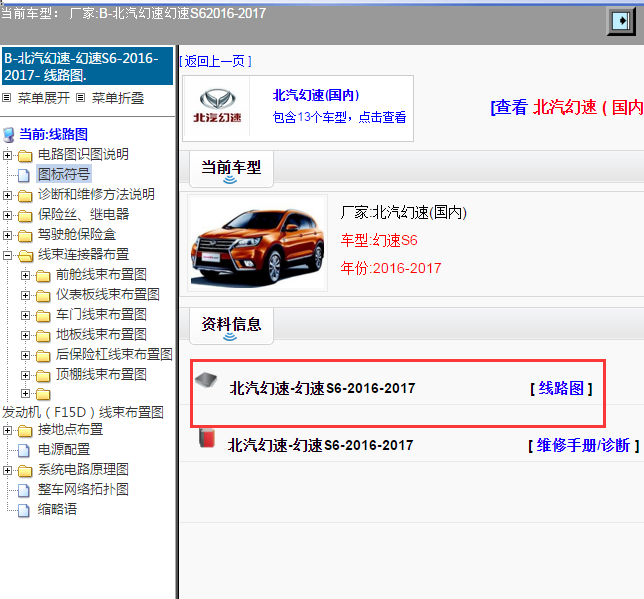The width and height of the screenshot is (644, 599).
Task: Click the red book icon beside 维修手册 entry
Action: click(207, 438)
